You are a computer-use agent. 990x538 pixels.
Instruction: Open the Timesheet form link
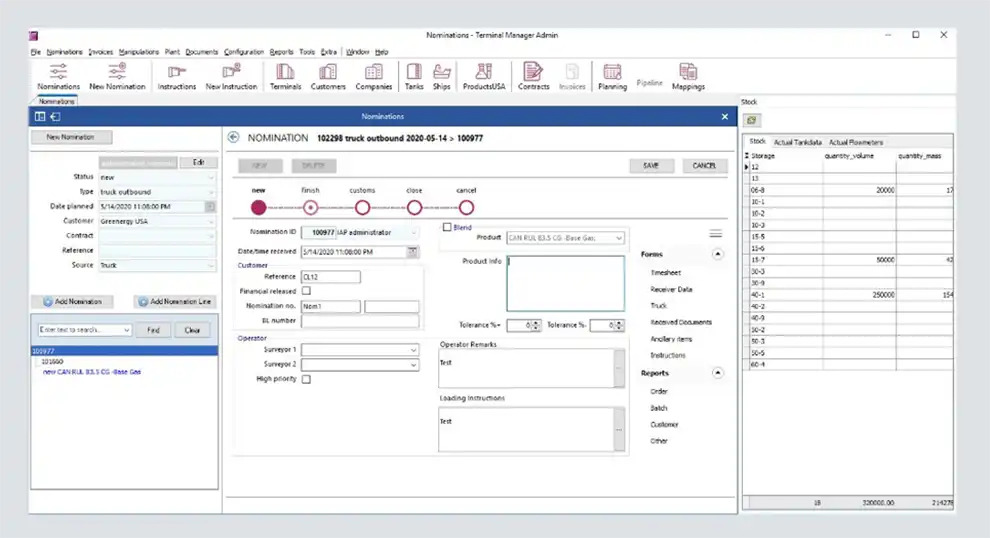pos(665,273)
